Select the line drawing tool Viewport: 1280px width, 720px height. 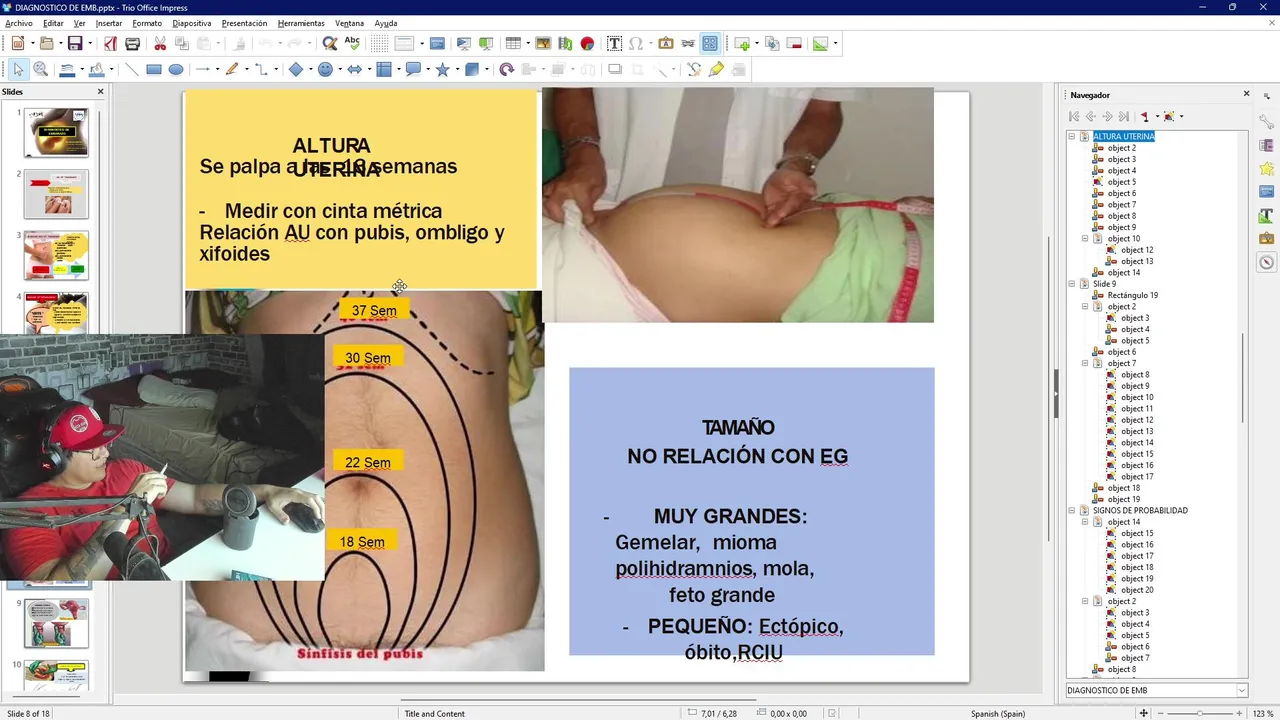pos(131,69)
